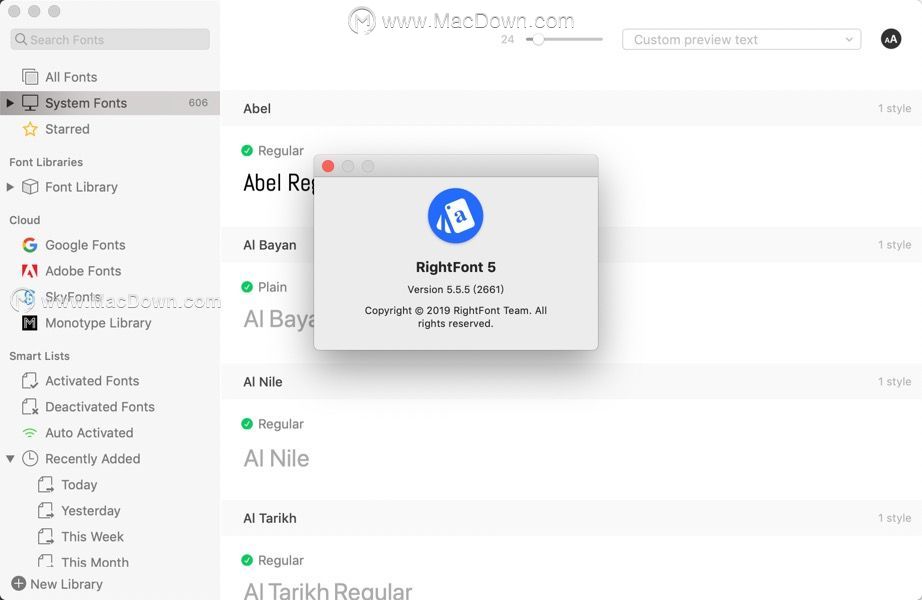The image size is (922, 600).
Task: Click the Starred star icon
Action: pyautogui.click(x=30, y=129)
